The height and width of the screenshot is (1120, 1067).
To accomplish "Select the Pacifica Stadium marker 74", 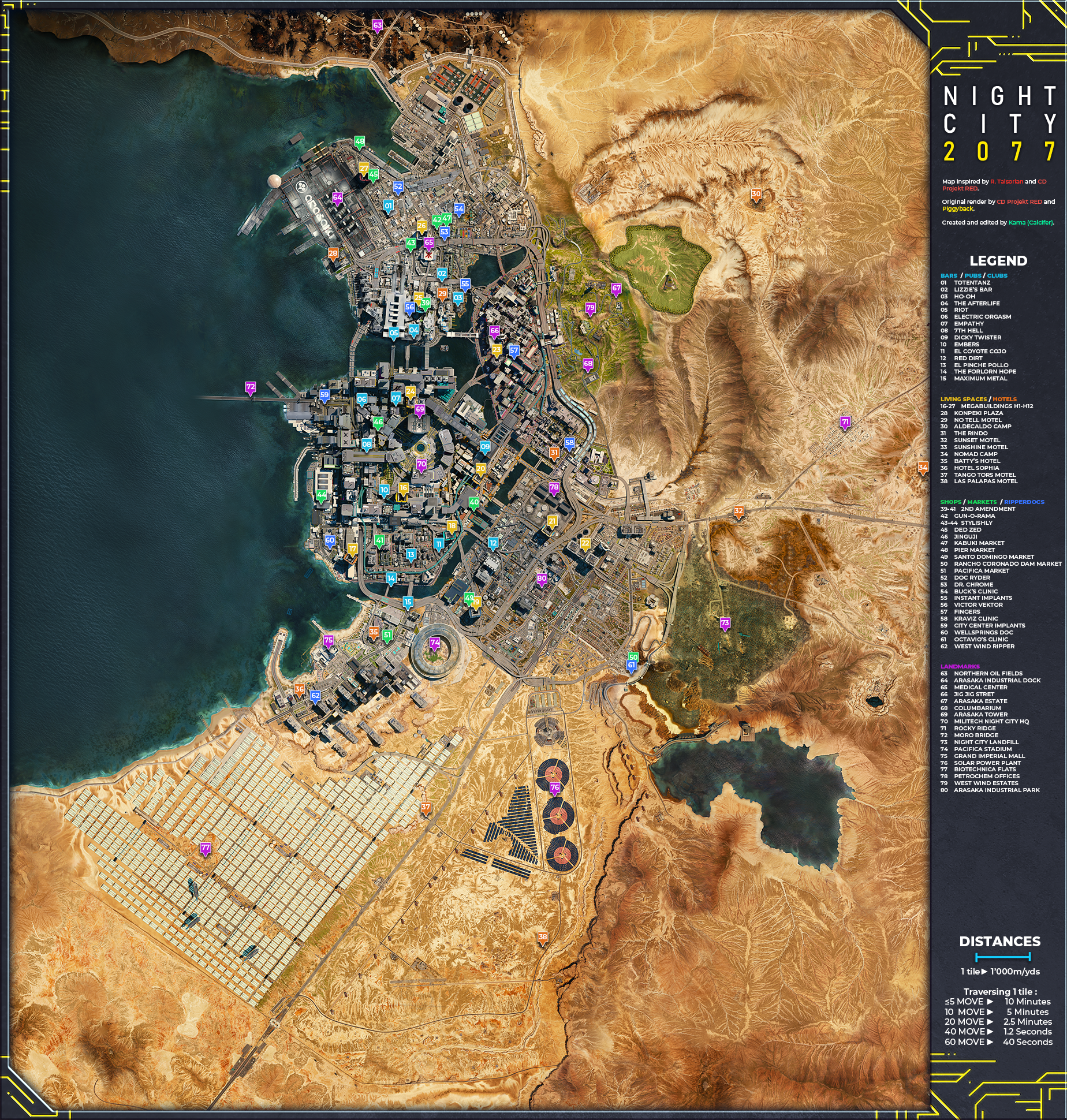I will (435, 641).
